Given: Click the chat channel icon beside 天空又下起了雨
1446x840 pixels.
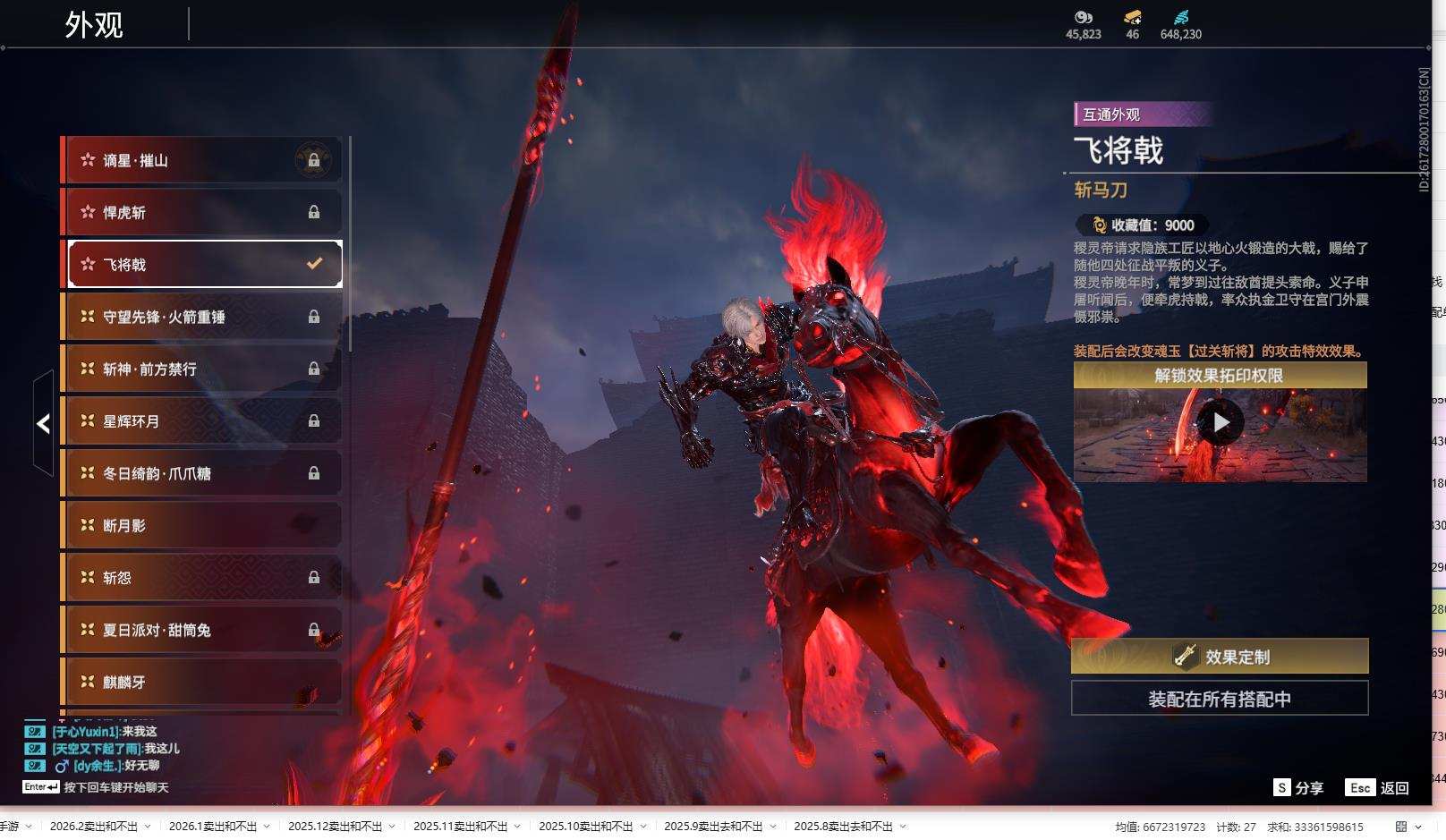Looking at the screenshot, I should click(35, 749).
